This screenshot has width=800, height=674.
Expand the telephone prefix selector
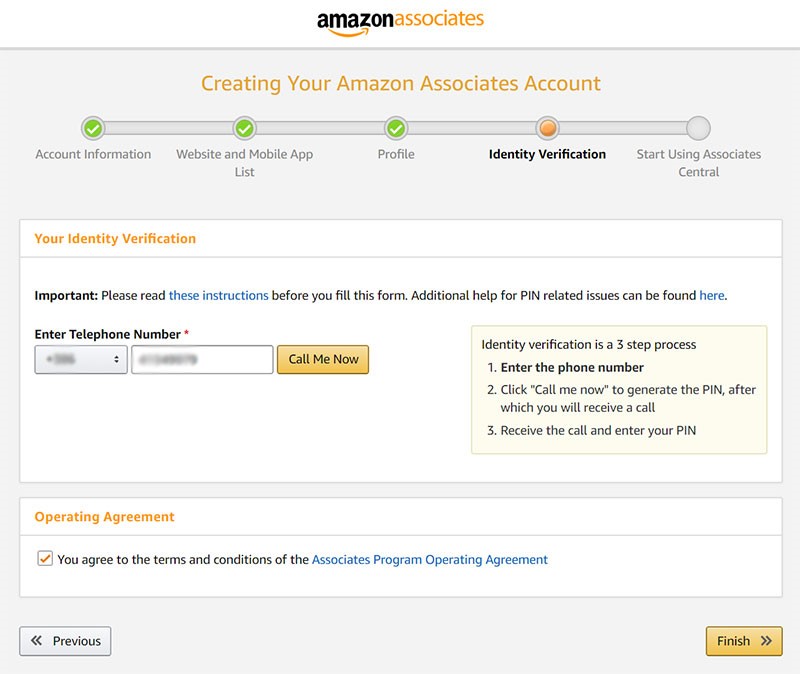coord(80,358)
